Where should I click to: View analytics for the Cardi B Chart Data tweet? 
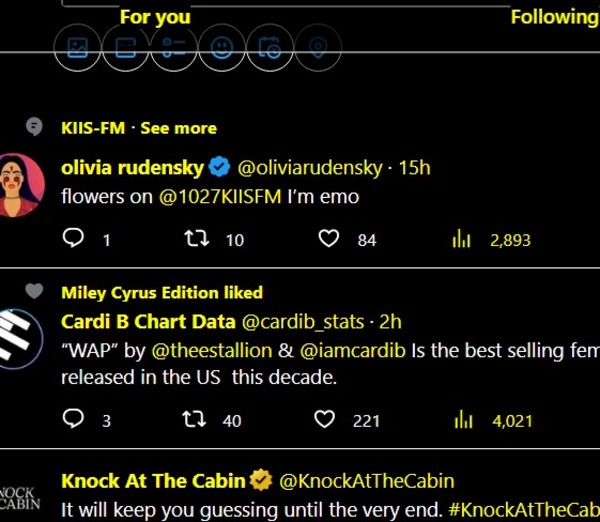(x=463, y=420)
